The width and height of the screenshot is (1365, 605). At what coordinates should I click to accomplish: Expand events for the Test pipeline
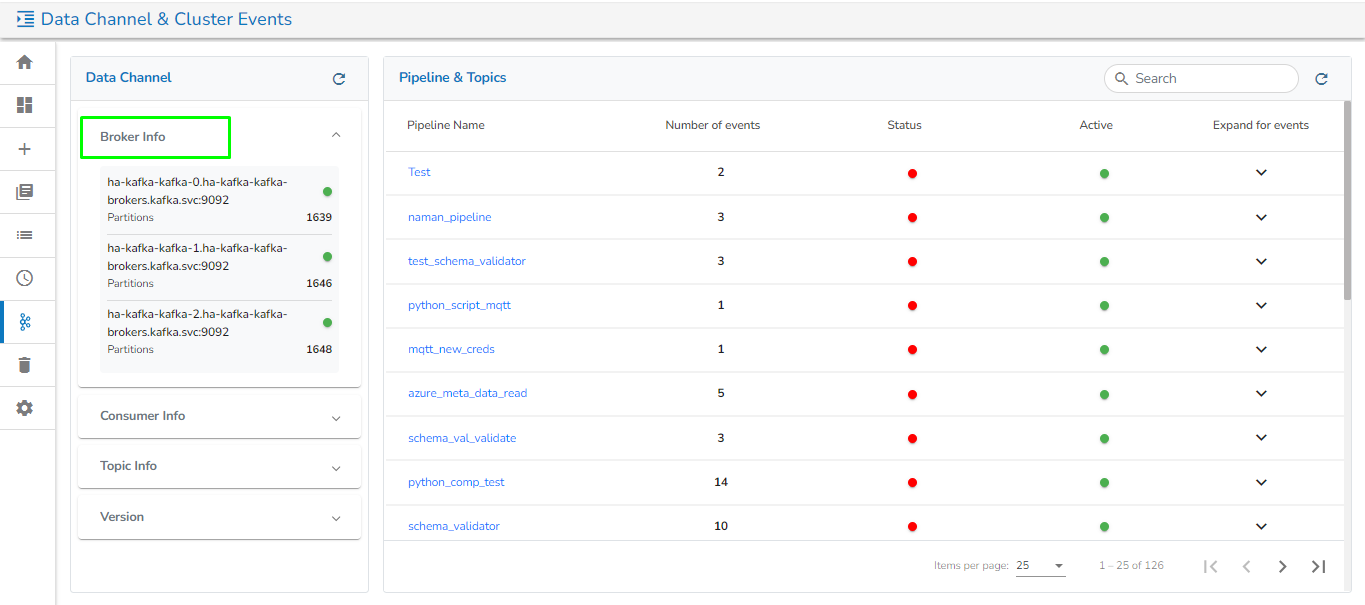1261,173
